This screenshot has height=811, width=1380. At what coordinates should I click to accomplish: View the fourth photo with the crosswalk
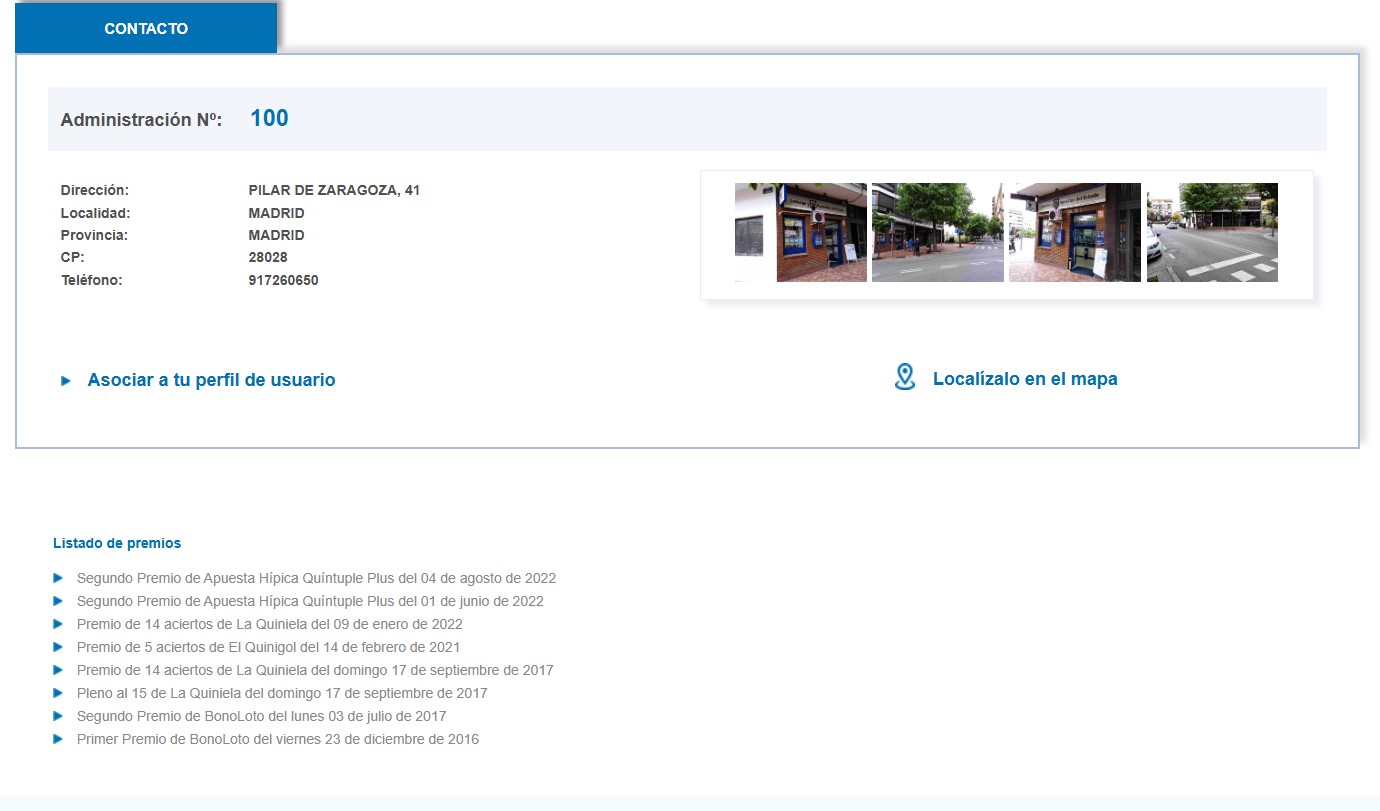(x=1211, y=232)
